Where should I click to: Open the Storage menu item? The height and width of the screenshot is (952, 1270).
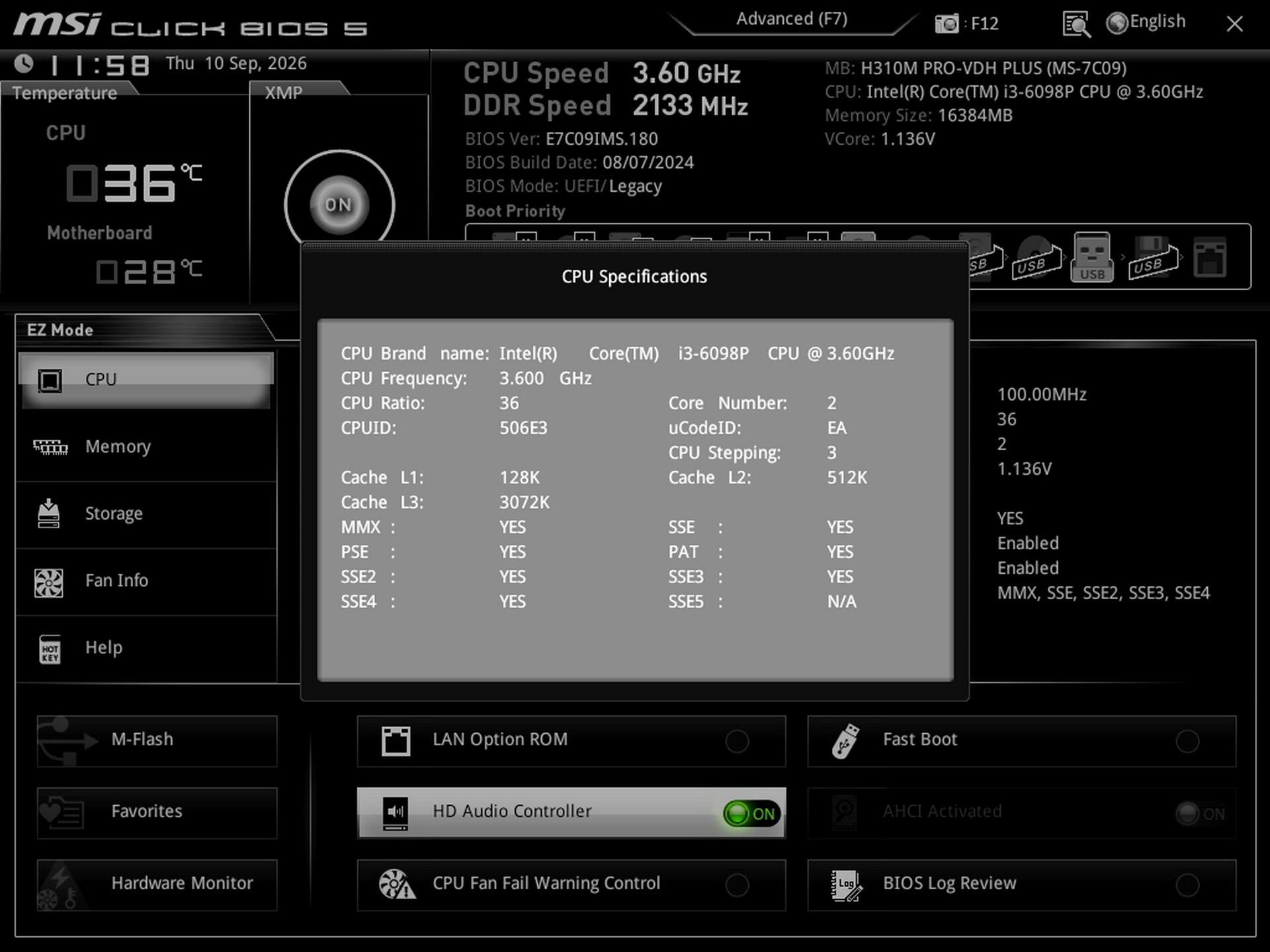click(x=146, y=515)
